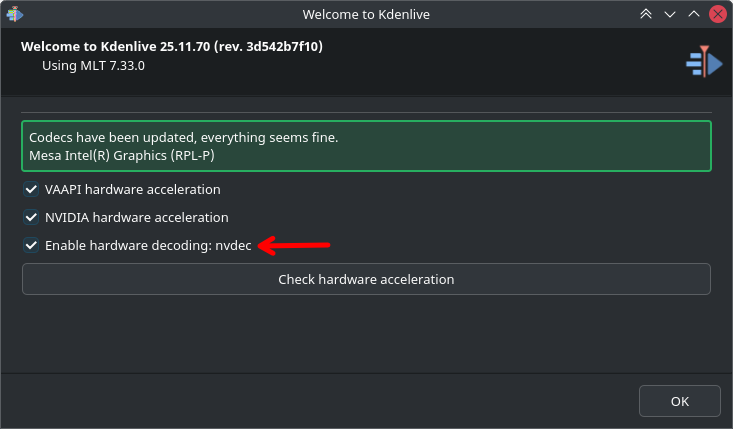Image resolution: width=733 pixels, height=429 pixels.
Task: Click the Welcome to Kdenlive 25.11.70 heading
Action: click(171, 47)
